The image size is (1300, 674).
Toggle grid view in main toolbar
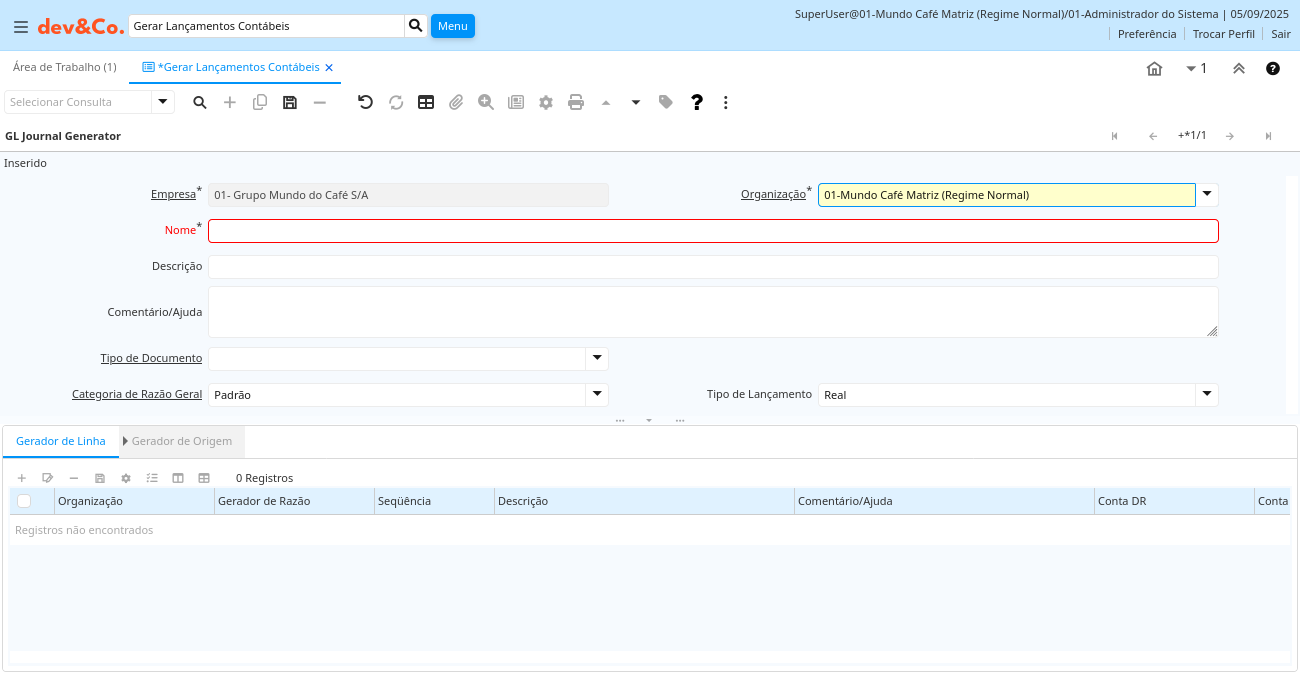pos(426,102)
